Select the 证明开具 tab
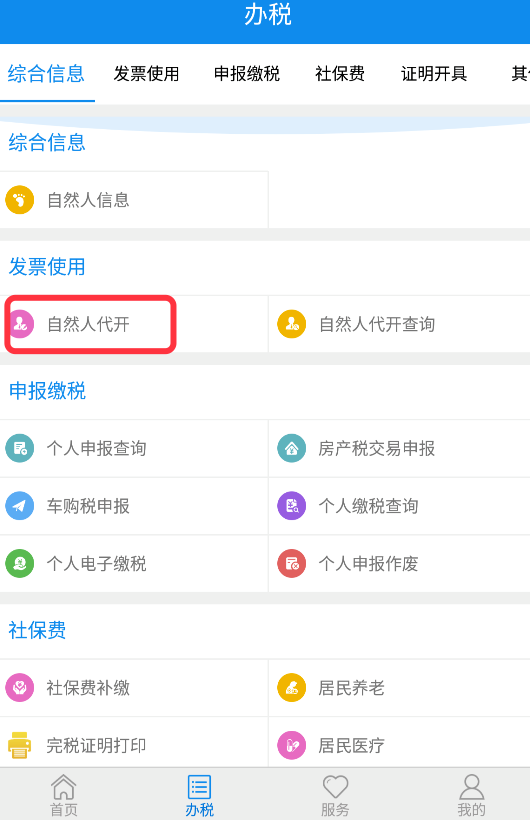Screen dimensions: 530x820 (x=434, y=74)
